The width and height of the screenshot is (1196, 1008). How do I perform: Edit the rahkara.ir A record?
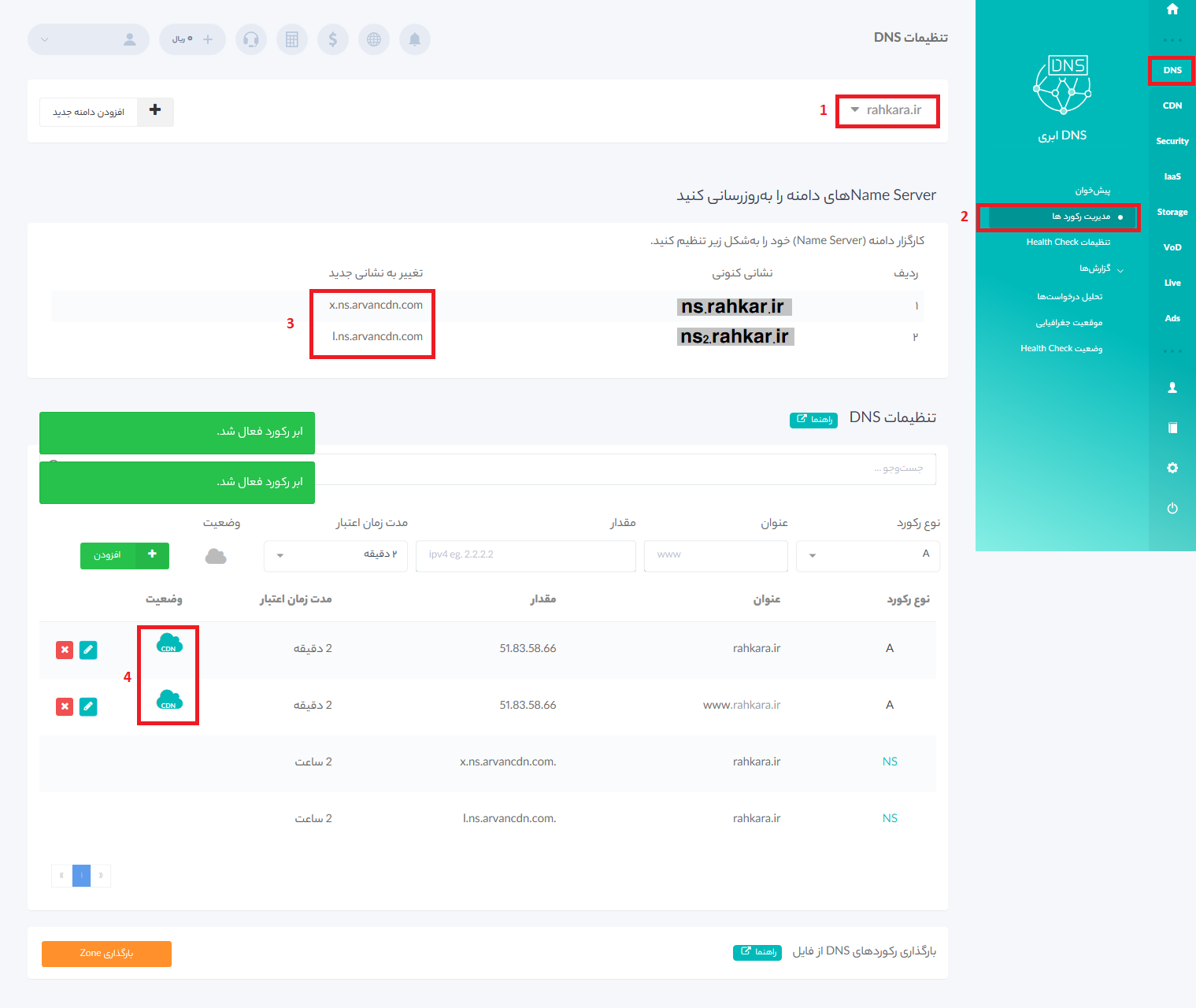tap(88, 650)
